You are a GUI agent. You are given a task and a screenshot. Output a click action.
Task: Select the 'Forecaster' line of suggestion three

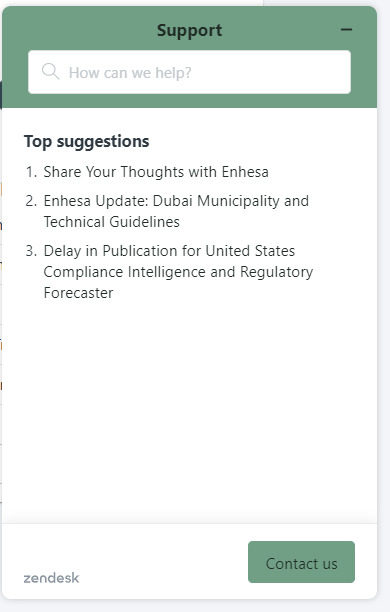click(78, 293)
